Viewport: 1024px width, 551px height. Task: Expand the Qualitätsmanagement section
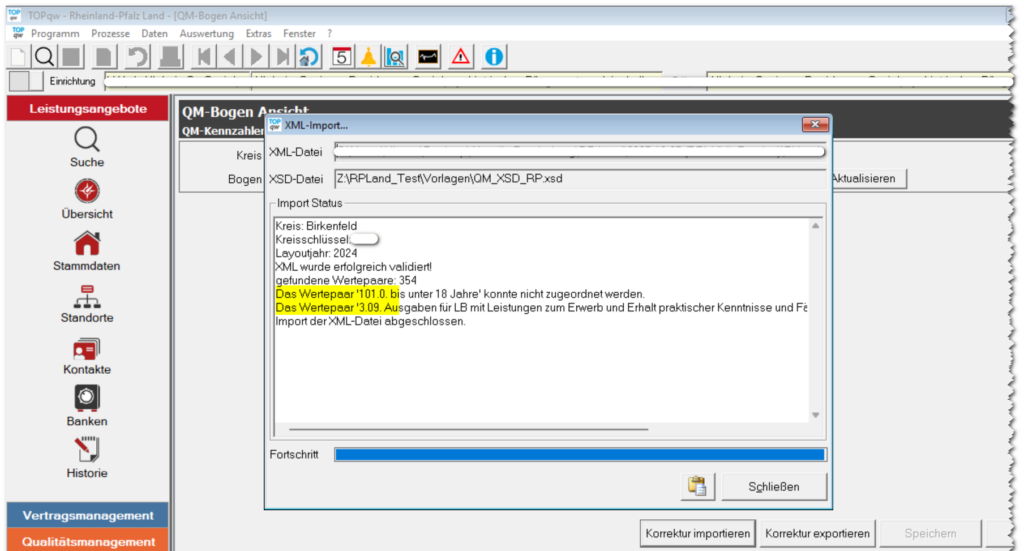tap(88, 541)
